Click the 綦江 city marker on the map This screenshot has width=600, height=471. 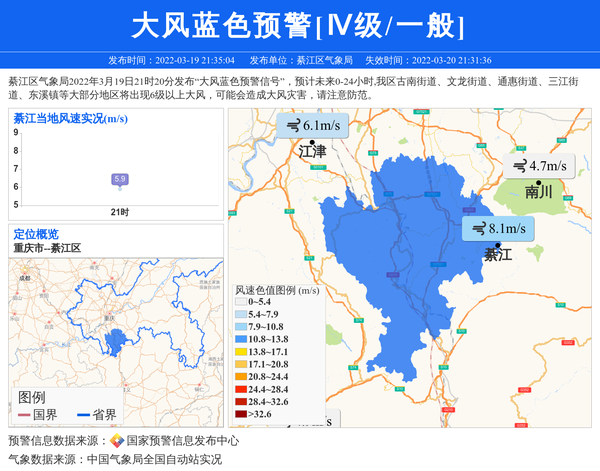pos(497,245)
